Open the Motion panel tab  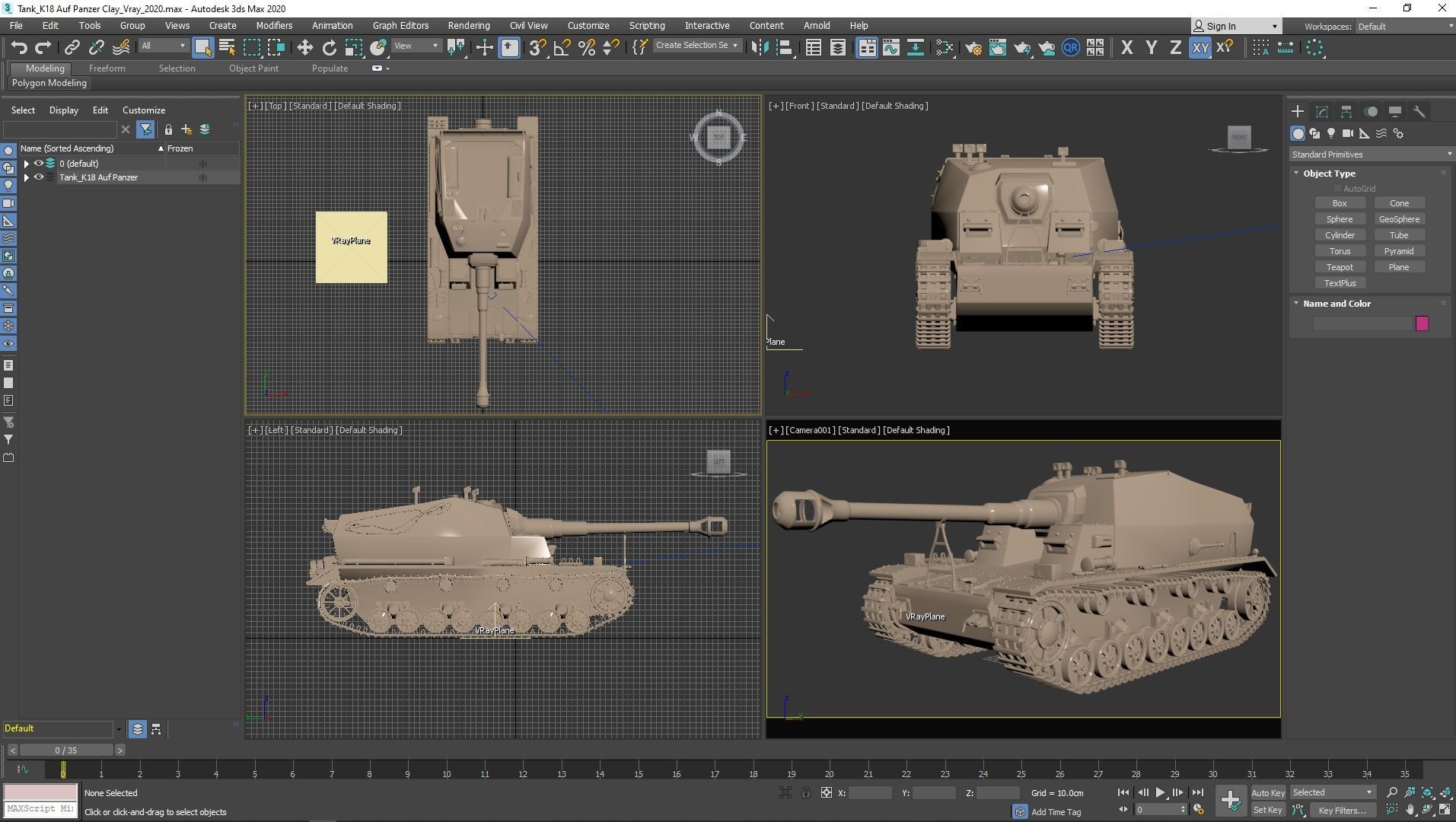pyautogui.click(x=1371, y=112)
